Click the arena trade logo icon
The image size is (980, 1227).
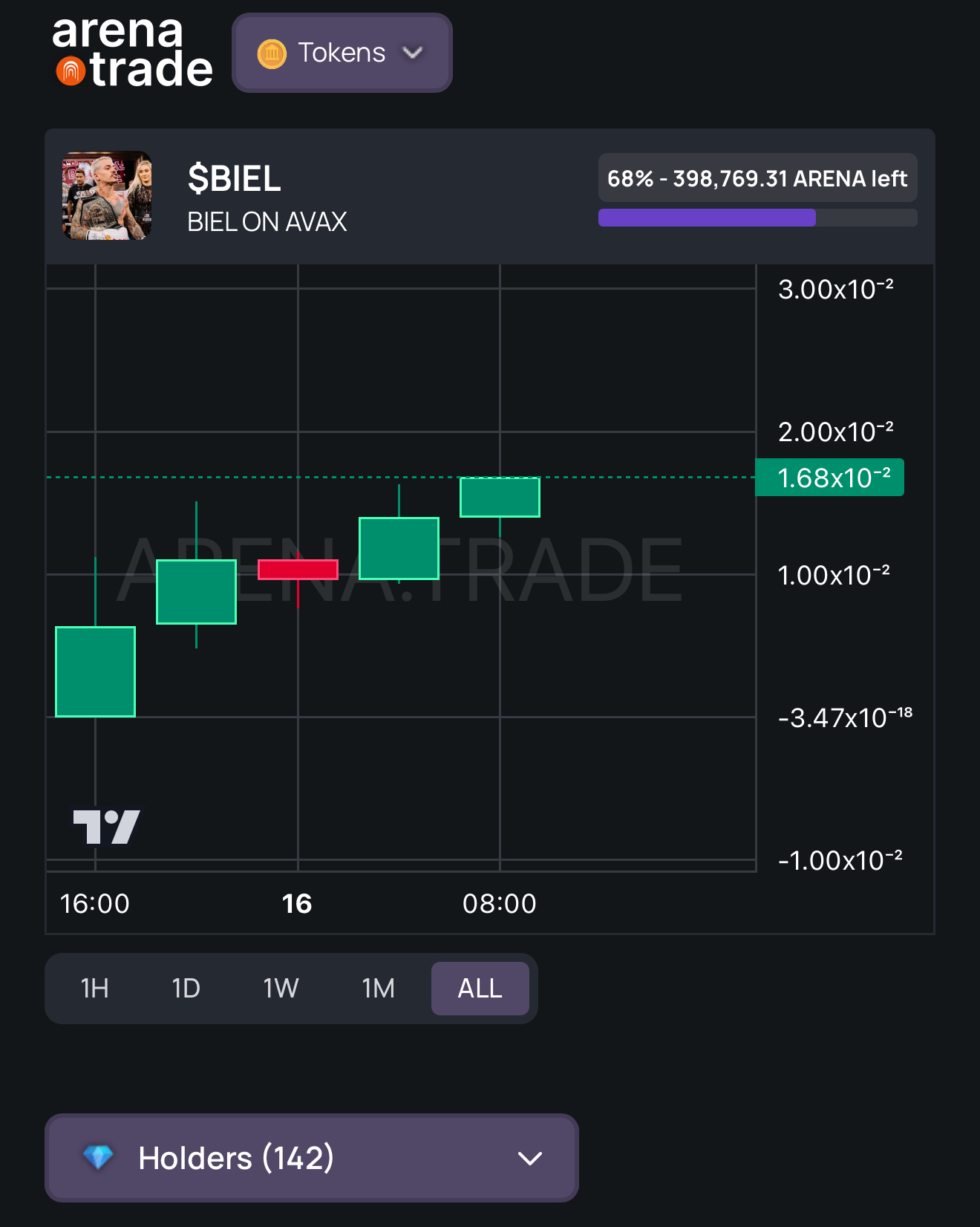[x=71, y=71]
